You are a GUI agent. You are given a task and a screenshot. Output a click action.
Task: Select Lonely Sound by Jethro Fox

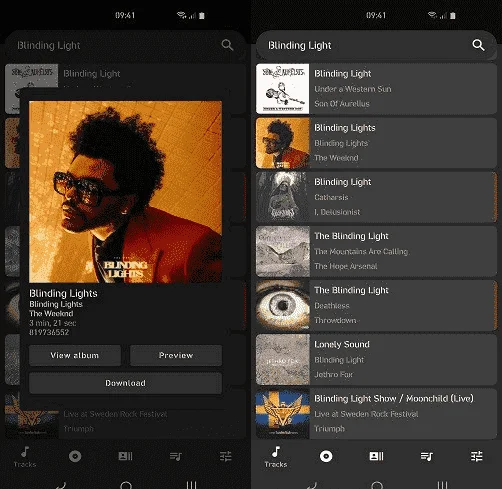tap(376, 359)
